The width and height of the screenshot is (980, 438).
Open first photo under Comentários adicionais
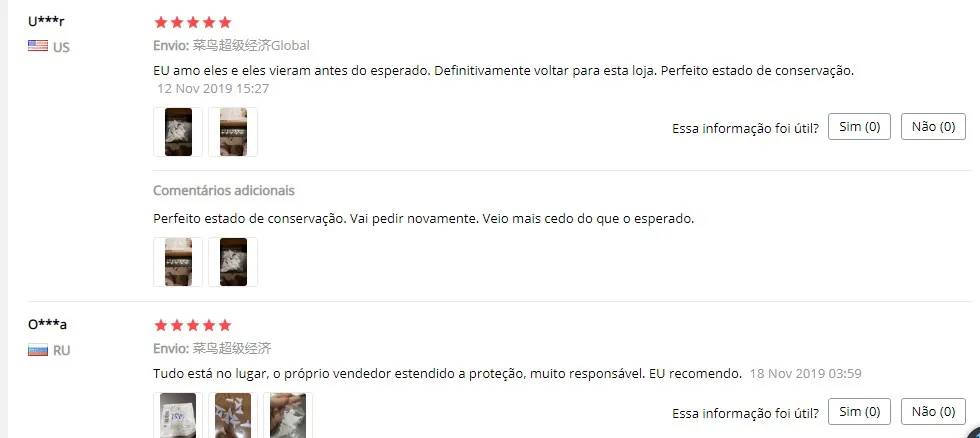(x=178, y=262)
